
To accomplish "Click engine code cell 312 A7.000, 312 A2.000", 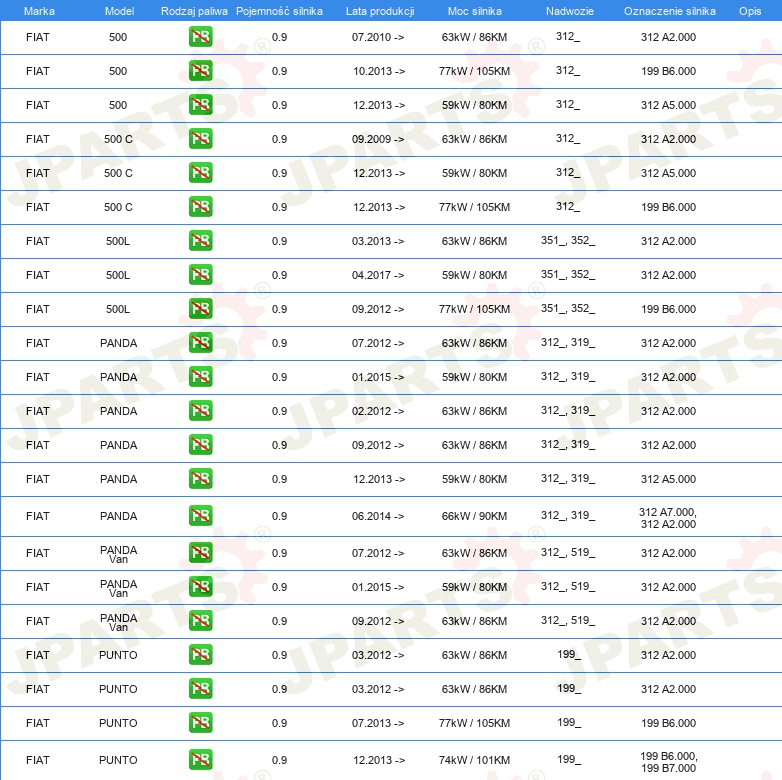I will point(668,518).
